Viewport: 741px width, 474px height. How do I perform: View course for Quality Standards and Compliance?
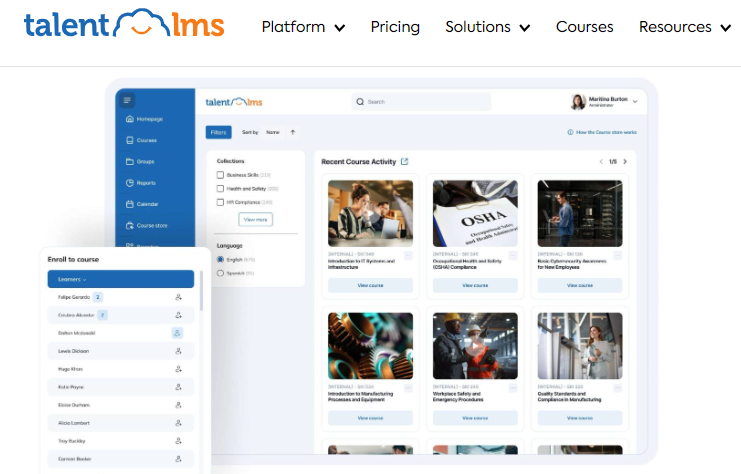point(580,418)
